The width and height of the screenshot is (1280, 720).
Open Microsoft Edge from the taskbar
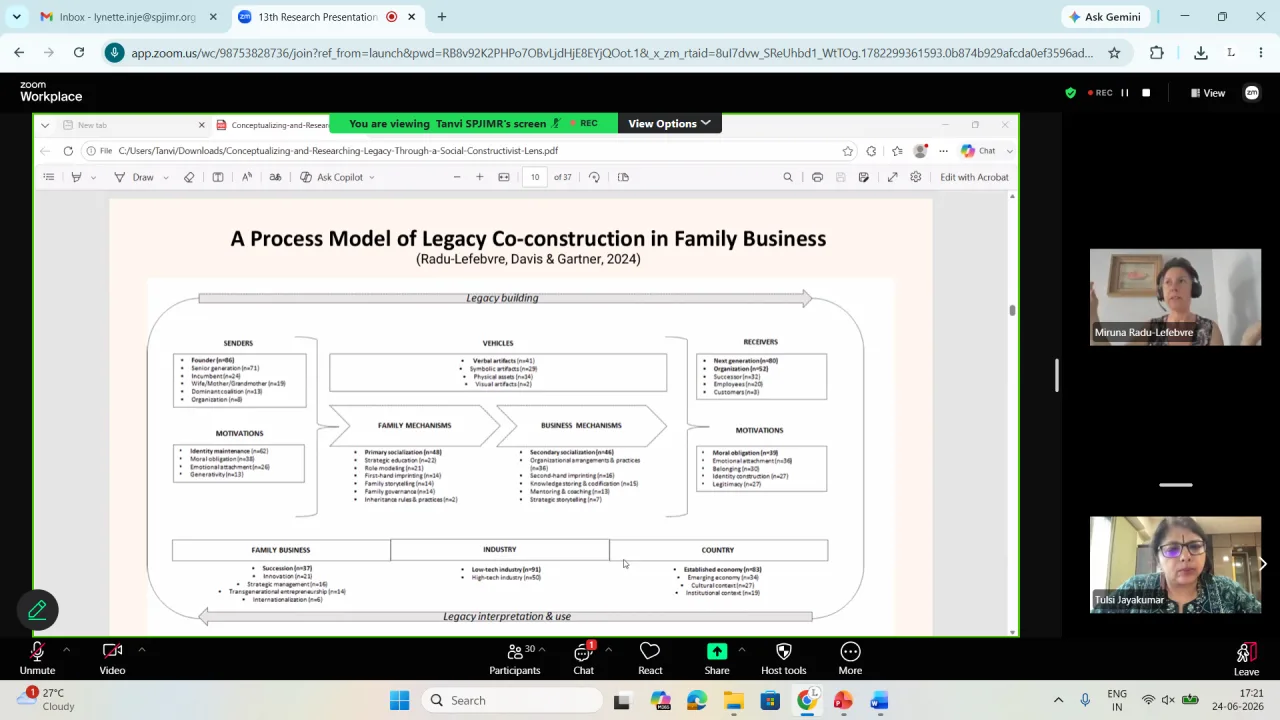point(697,700)
